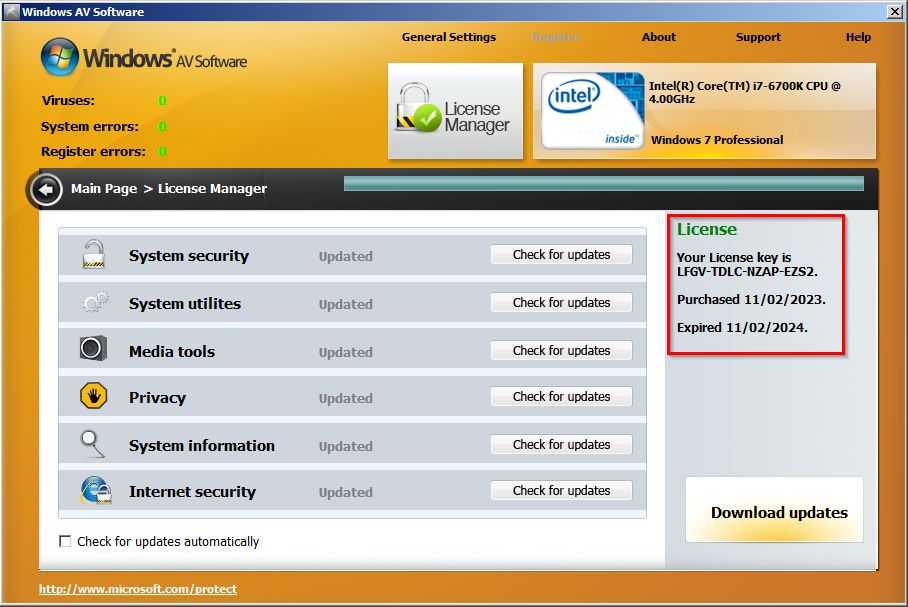
Task: Click the Updated status of Privacy
Action: 346,398
